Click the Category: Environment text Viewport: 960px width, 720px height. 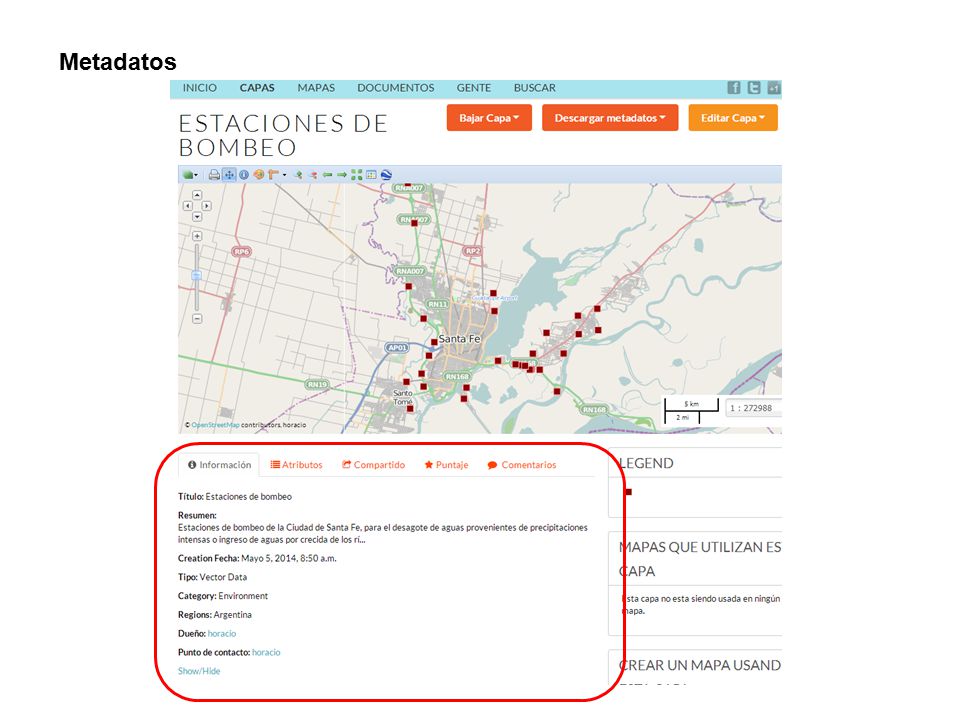coord(223,596)
